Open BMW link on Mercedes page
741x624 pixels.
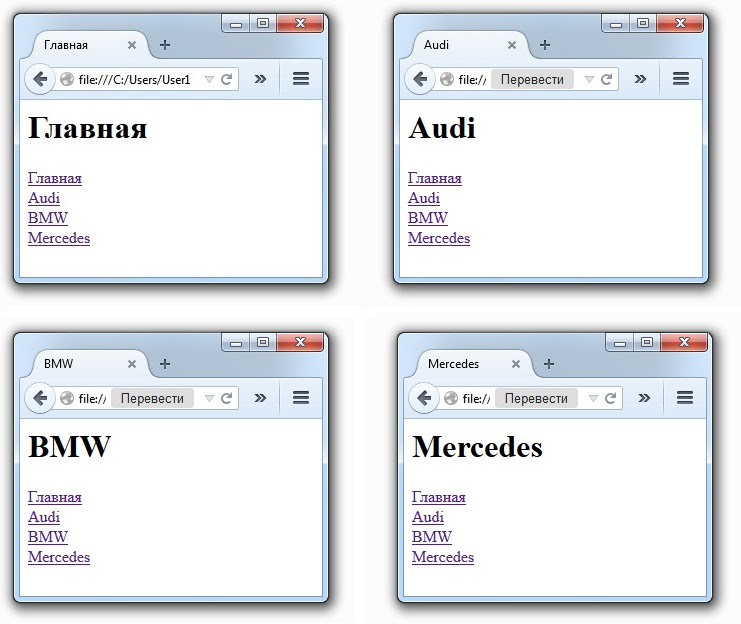pos(431,537)
